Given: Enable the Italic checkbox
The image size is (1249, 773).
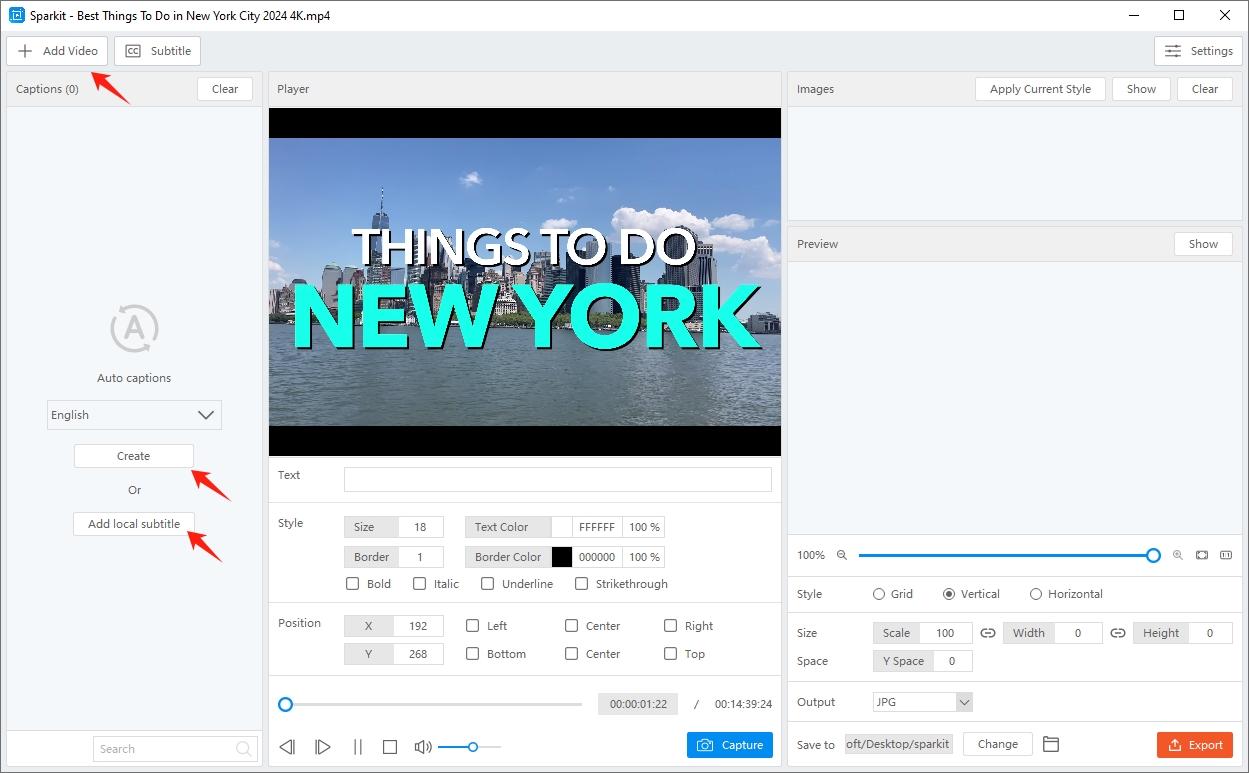Looking at the screenshot, I should pyautogui.click(x=420, y=584).
